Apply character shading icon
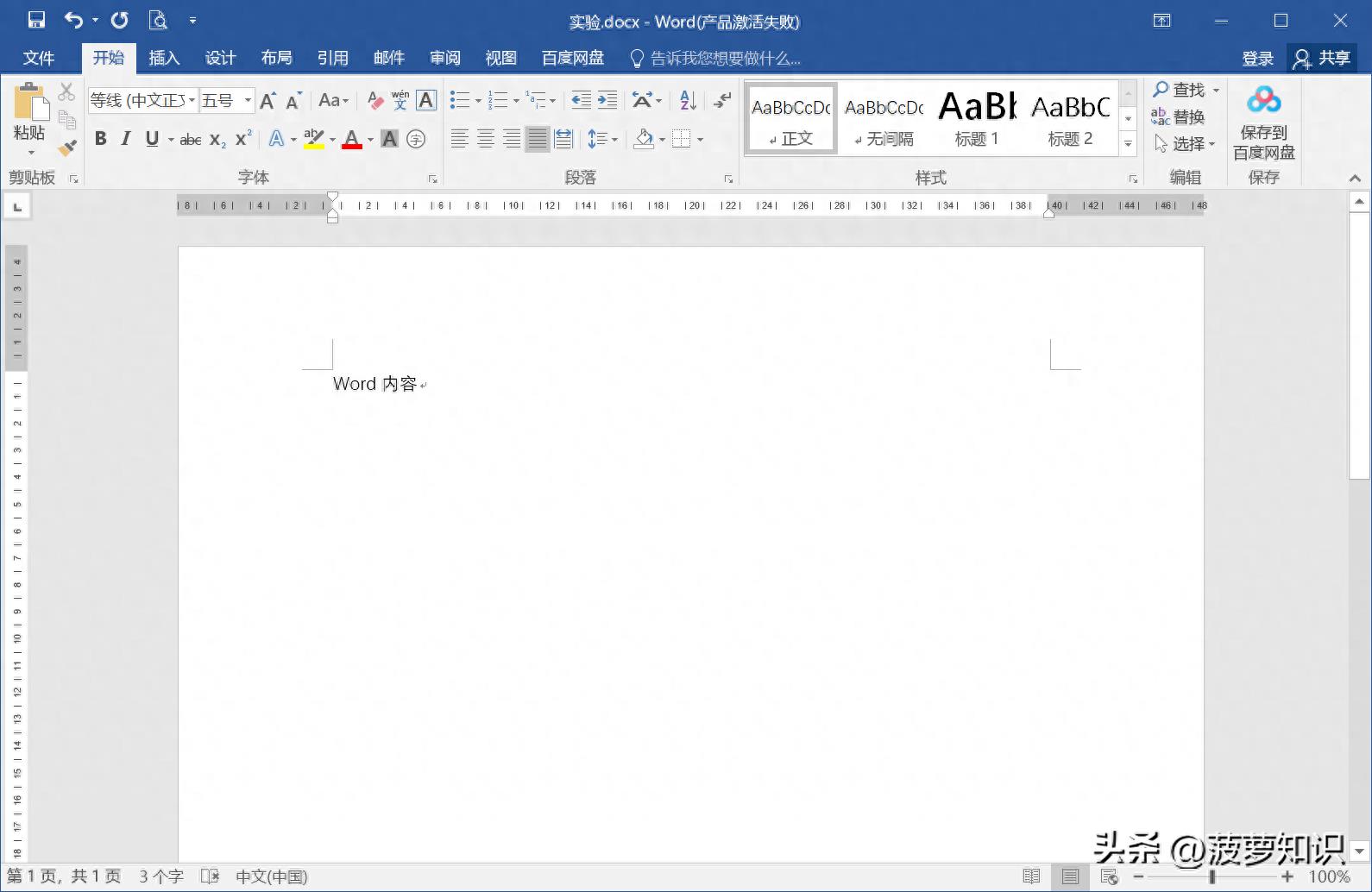1372x892 pixels. 390,139
